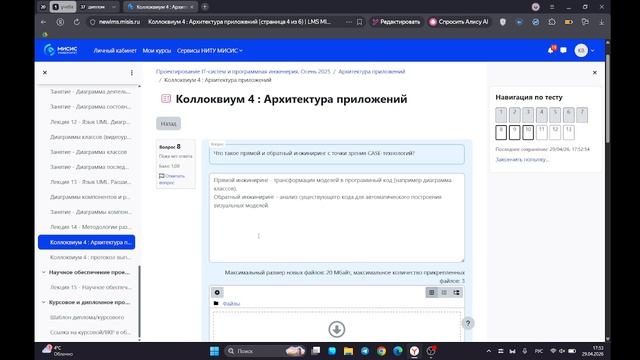Switch the file manager to tree view
The image size is (640, 360).
coord(456,292)
